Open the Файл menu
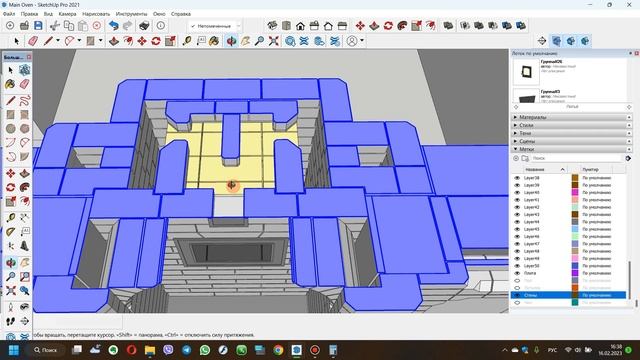The image size is (640, 360). tap(9, 14)
